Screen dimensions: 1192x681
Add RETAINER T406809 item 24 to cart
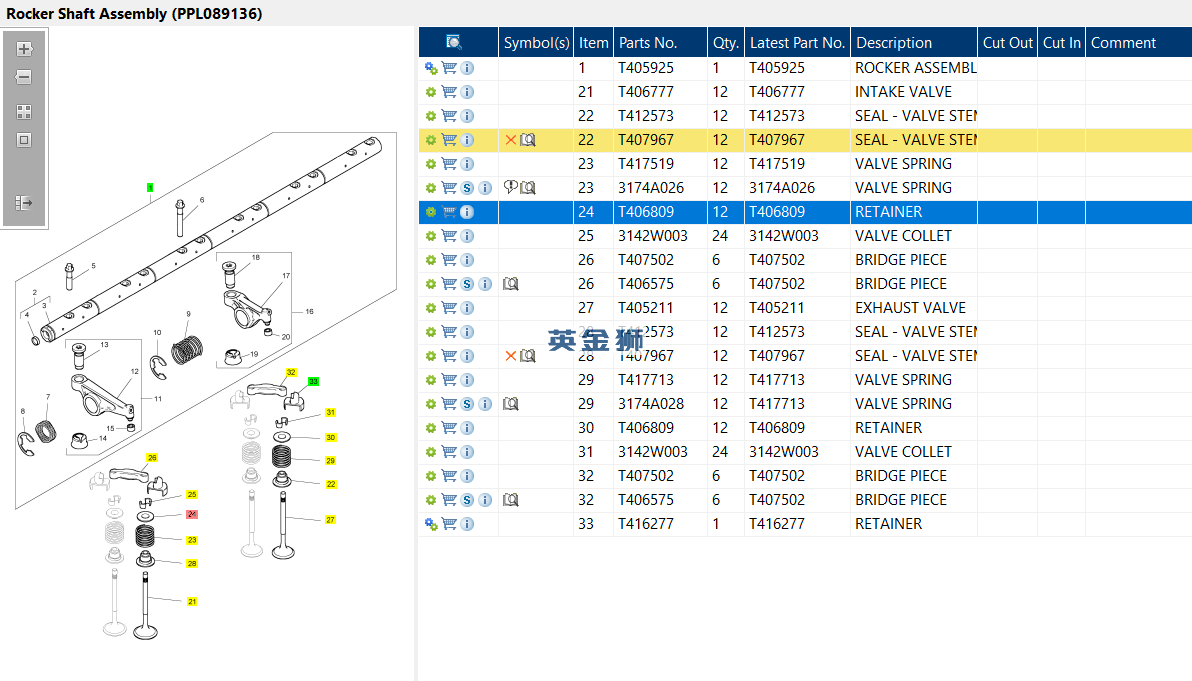449,212
